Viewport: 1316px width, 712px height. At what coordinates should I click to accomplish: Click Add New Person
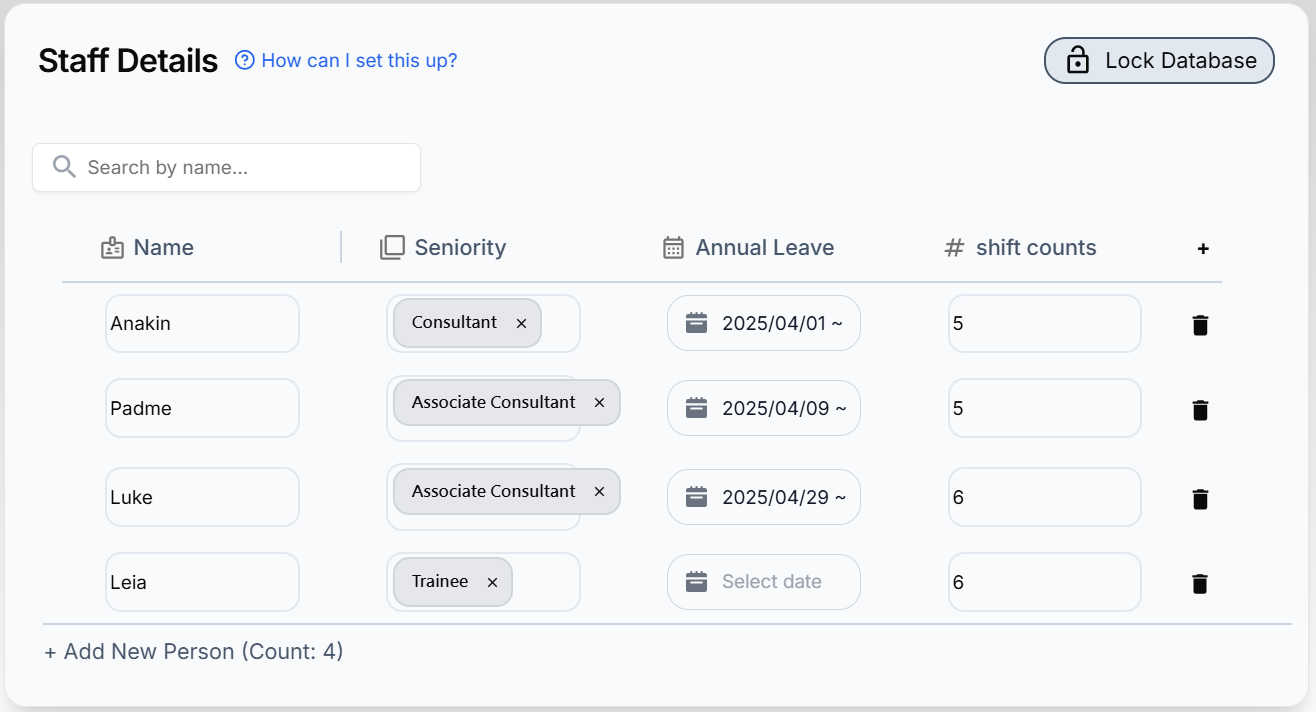coord(194,652)
